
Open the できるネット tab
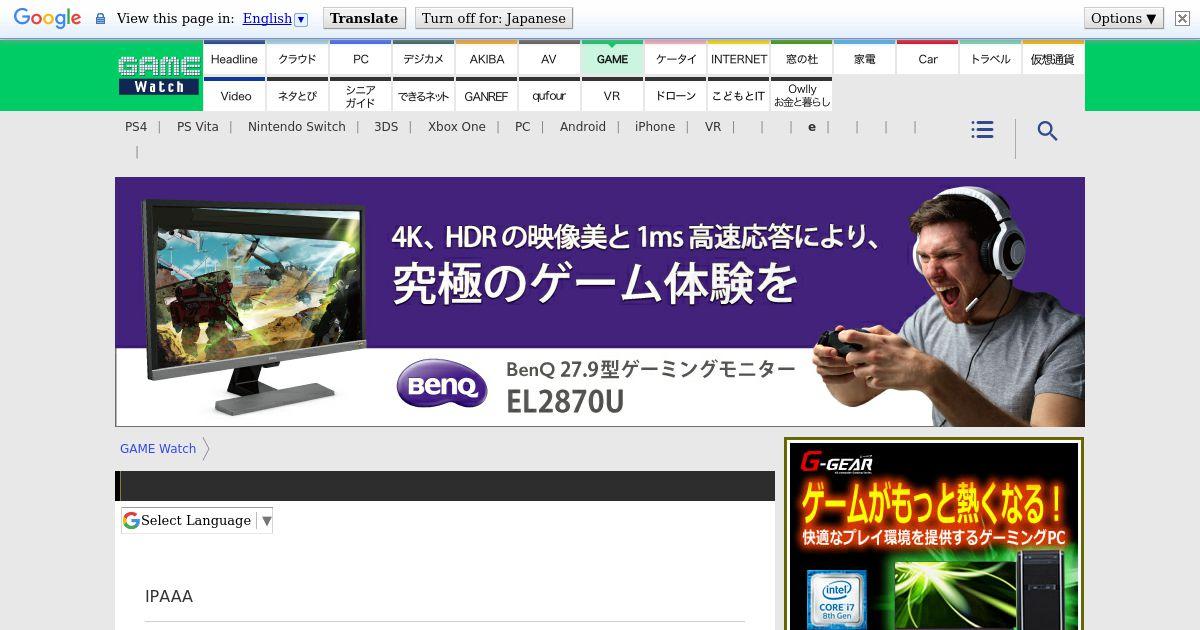click(x=423, y=95)
